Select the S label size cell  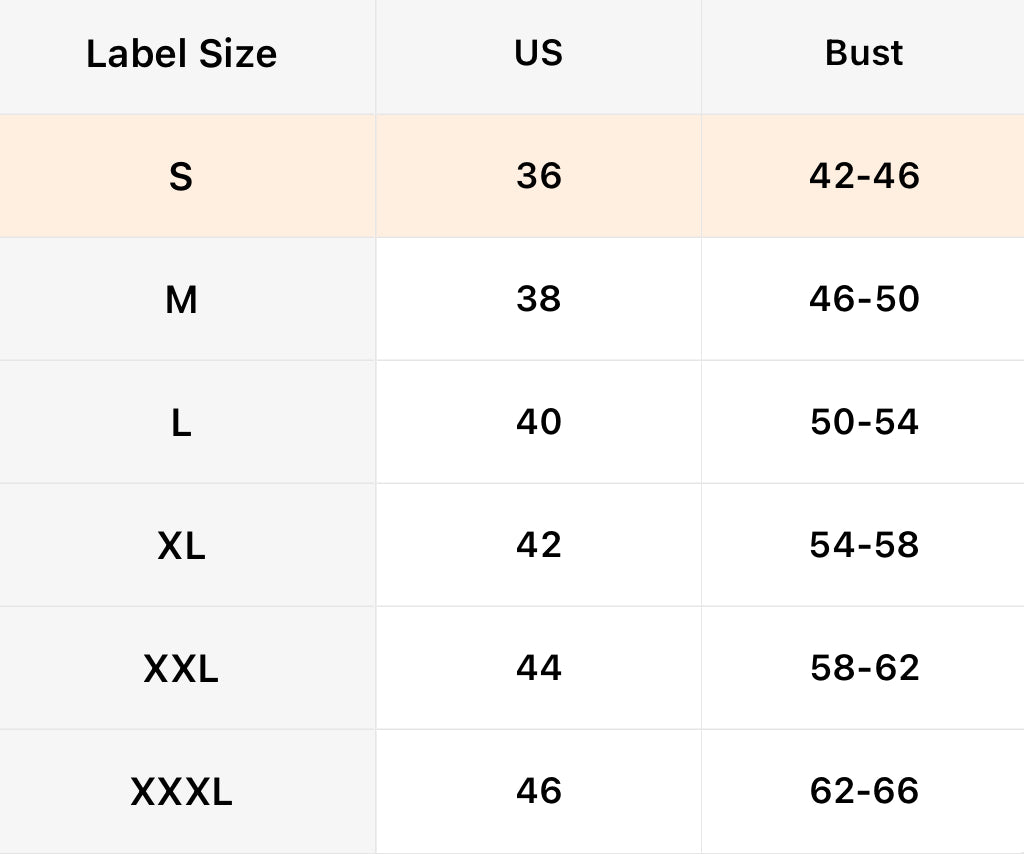click(x=181, y=177)
